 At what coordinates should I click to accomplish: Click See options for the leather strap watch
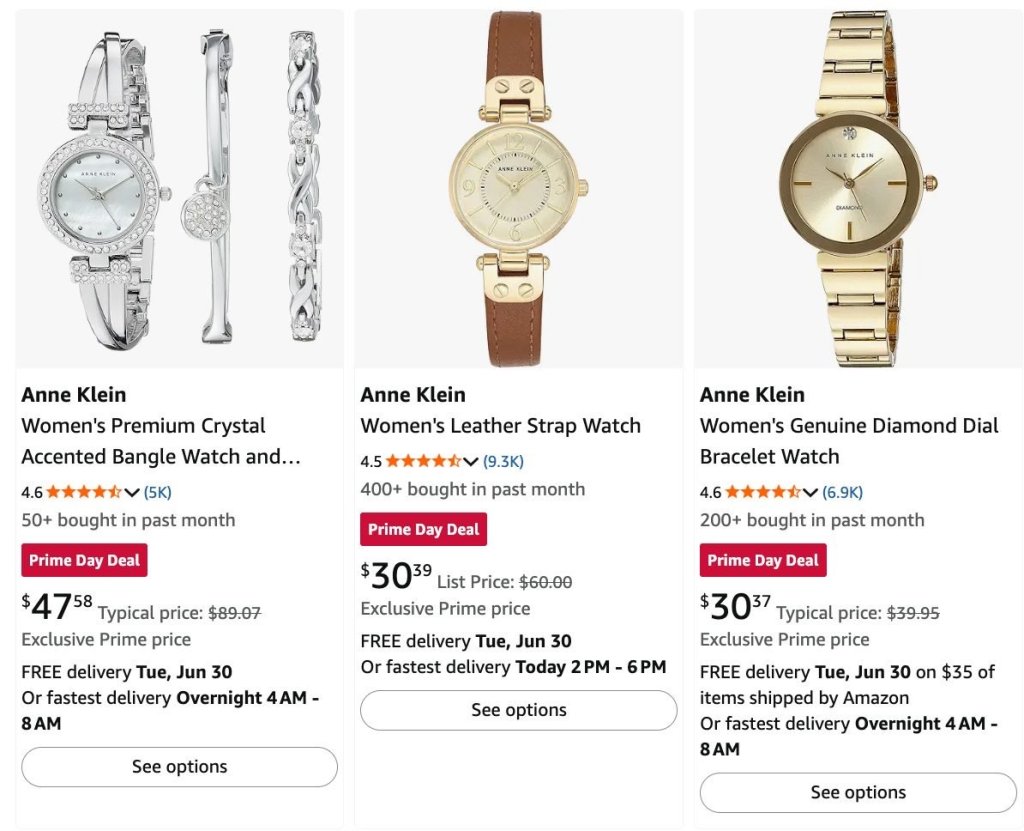coord(519,710)
